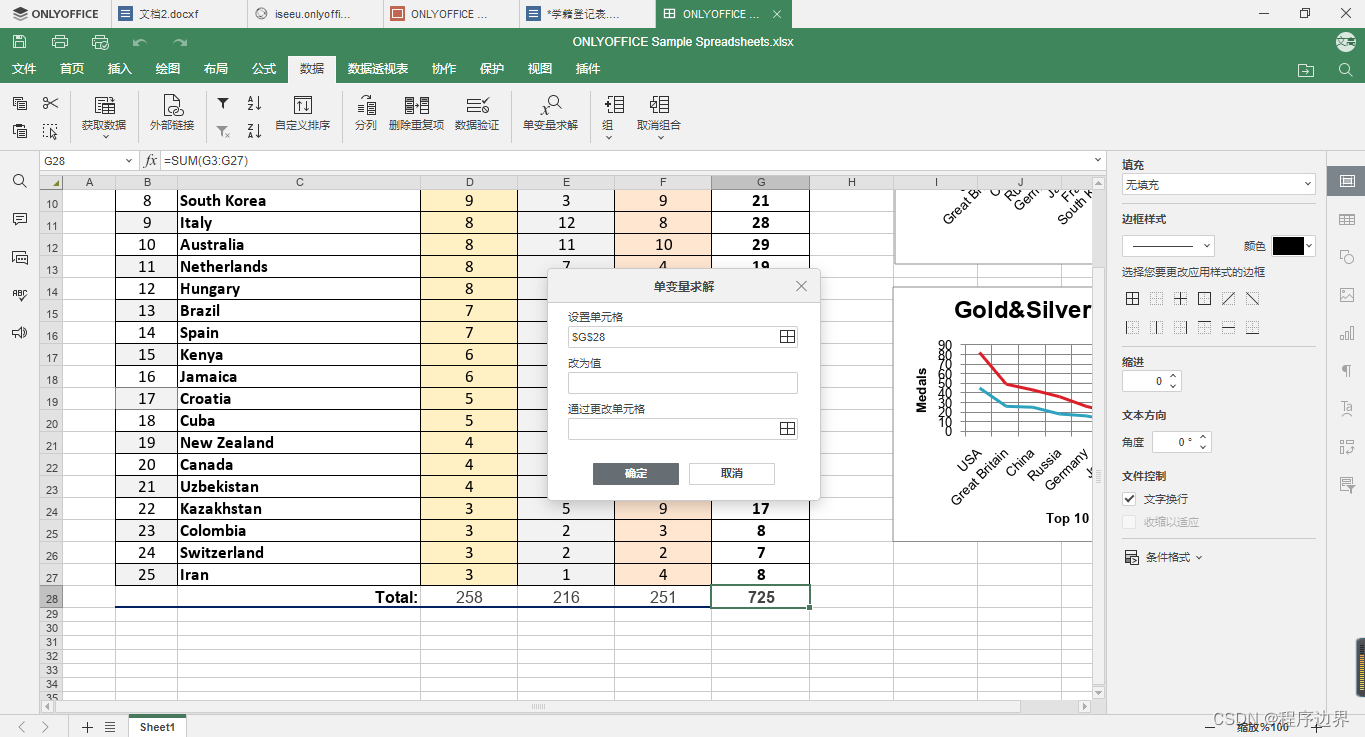Switch to 插入 Insert ribbon tab
The image size is (1365, 737).
point(120,69)
